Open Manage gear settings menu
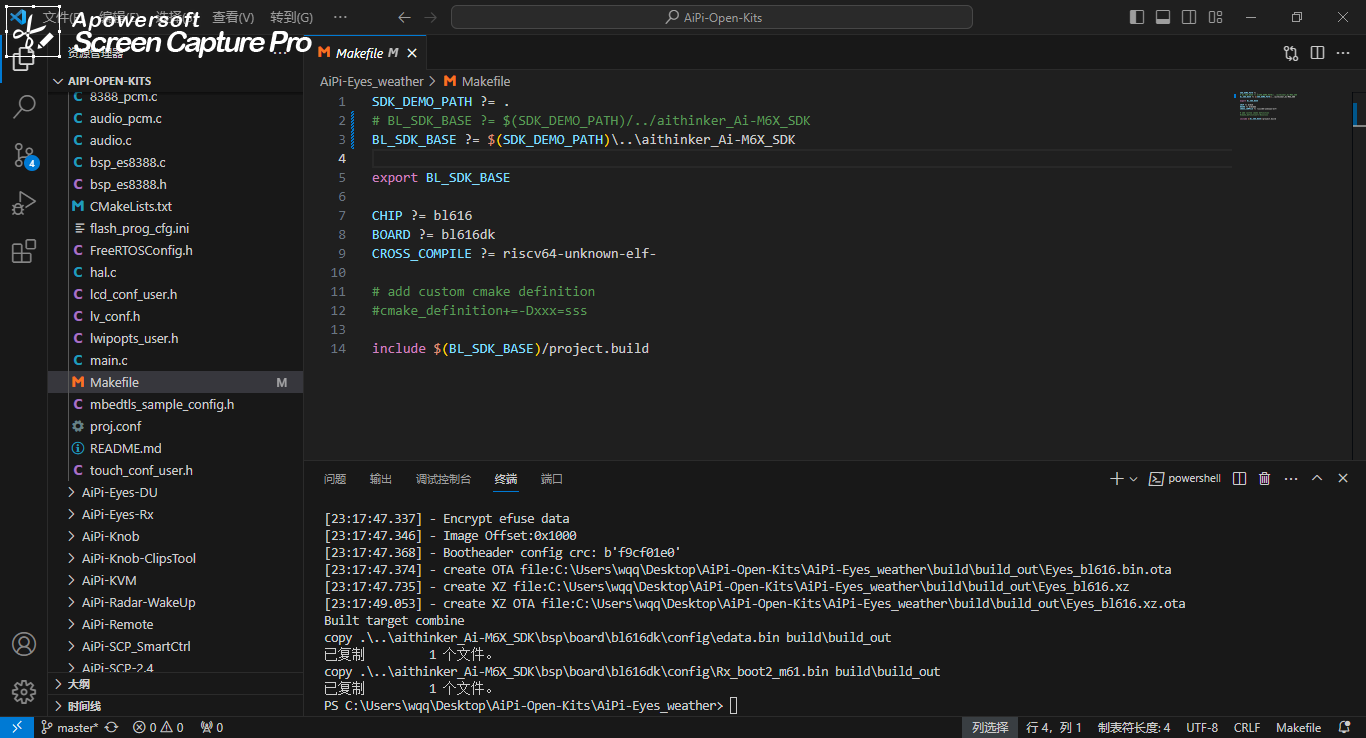This screenshot has height=738, width=1366. point(24,691)
